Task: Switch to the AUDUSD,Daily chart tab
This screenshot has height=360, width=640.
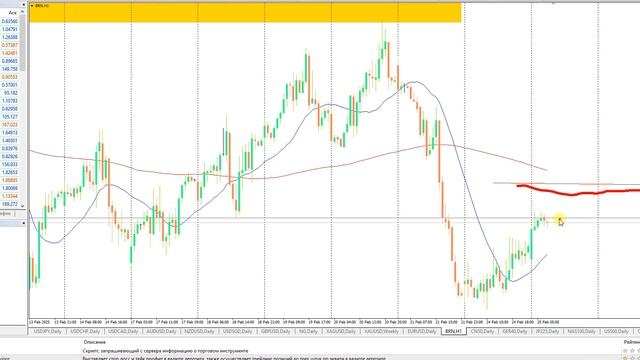Action: coord(161,331)
